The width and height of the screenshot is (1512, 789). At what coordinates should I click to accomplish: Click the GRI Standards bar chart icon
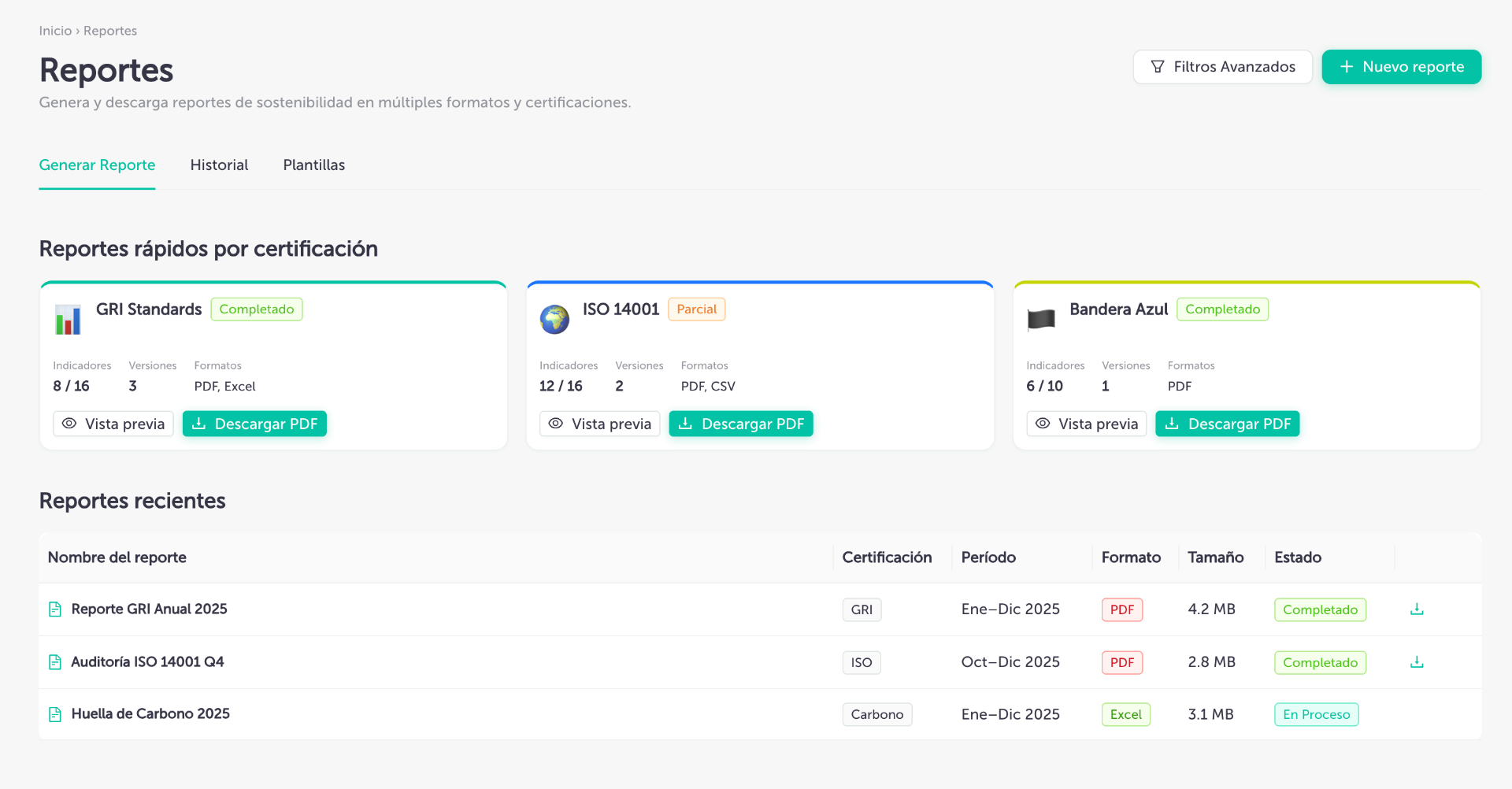[68, 320]
